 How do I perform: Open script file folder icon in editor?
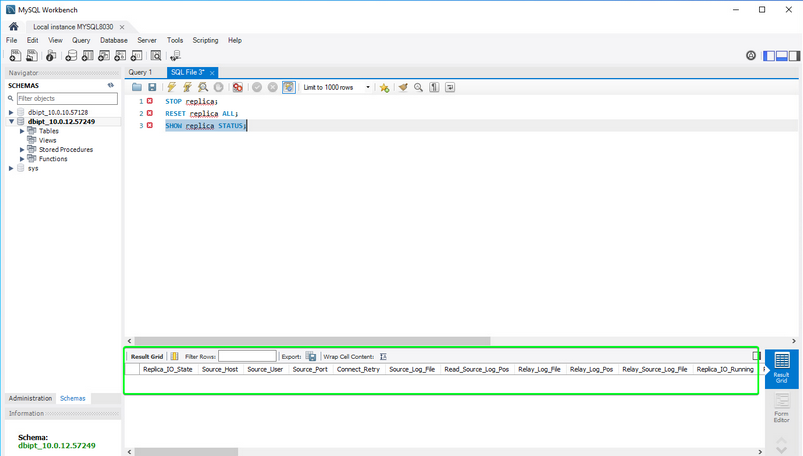137,87
